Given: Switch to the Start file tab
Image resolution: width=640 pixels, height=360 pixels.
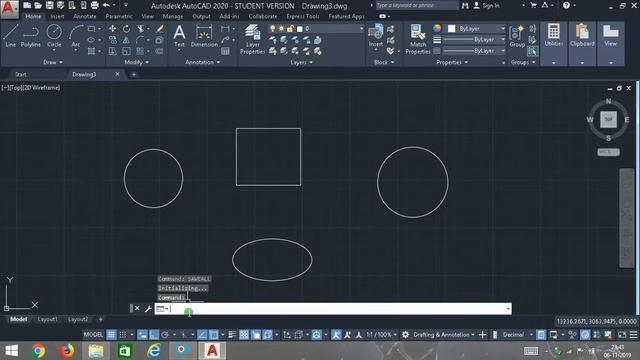Looking at the screenshot, I should tap(21, 74).
